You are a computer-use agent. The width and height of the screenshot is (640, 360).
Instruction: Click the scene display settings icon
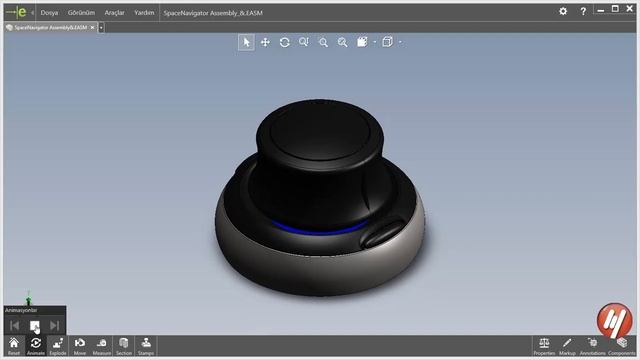[x=362, y=42]
